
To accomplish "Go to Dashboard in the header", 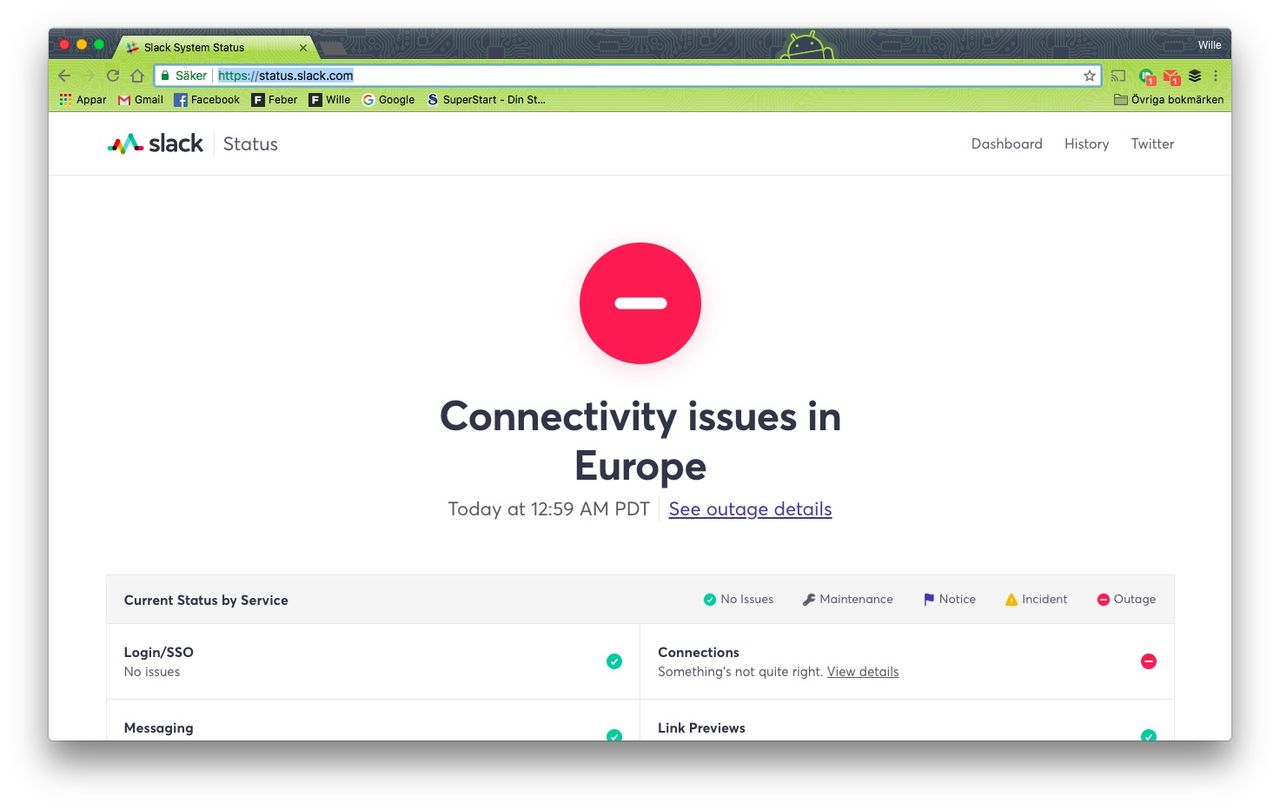I will click(1006, 144).
